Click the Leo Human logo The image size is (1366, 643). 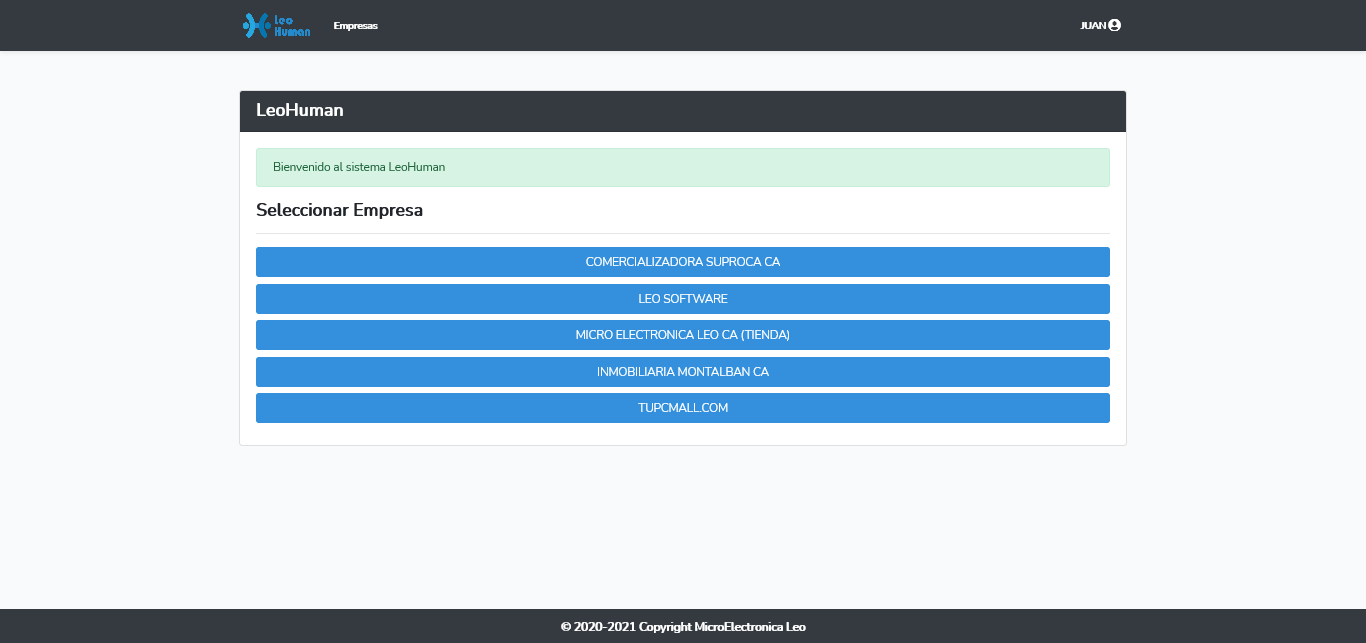tap(277, 25)
